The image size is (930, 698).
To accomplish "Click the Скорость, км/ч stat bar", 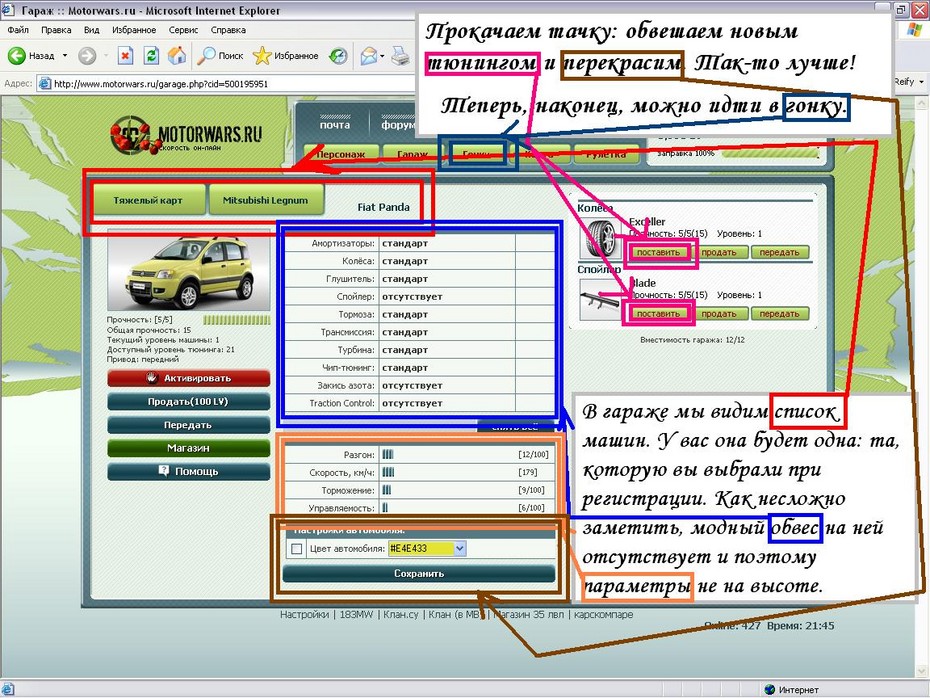I will (388, 472).
